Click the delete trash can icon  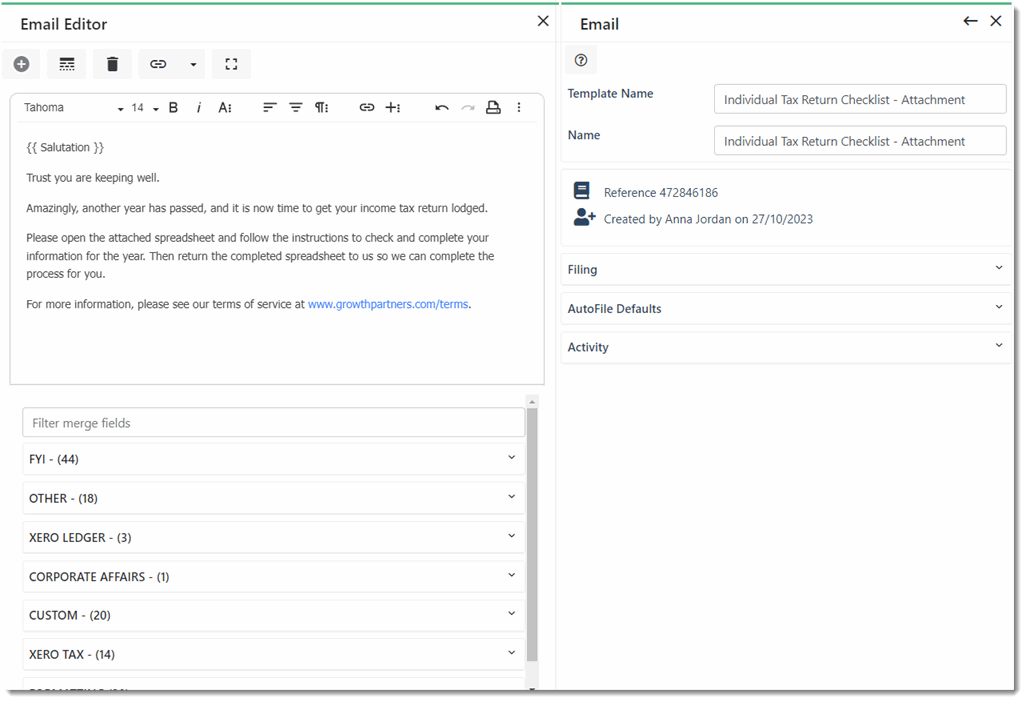112,64
